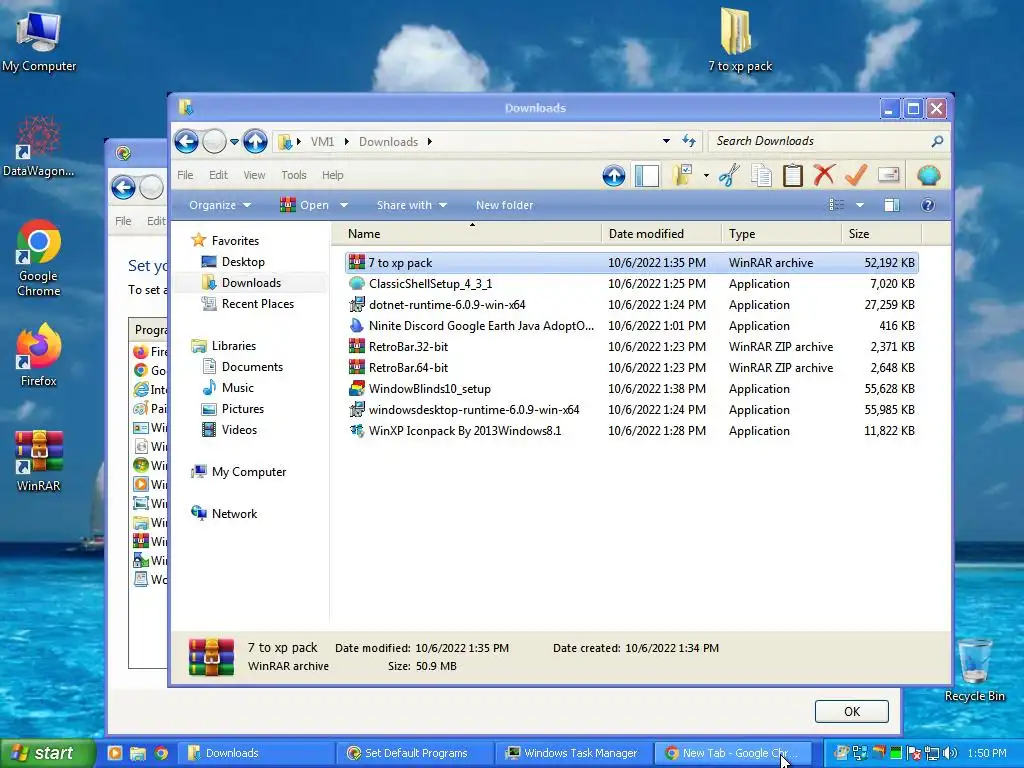Viewport: 1024px width, 768px height.
Task: Click Recycle Bin on desktop
Action: 974,670
